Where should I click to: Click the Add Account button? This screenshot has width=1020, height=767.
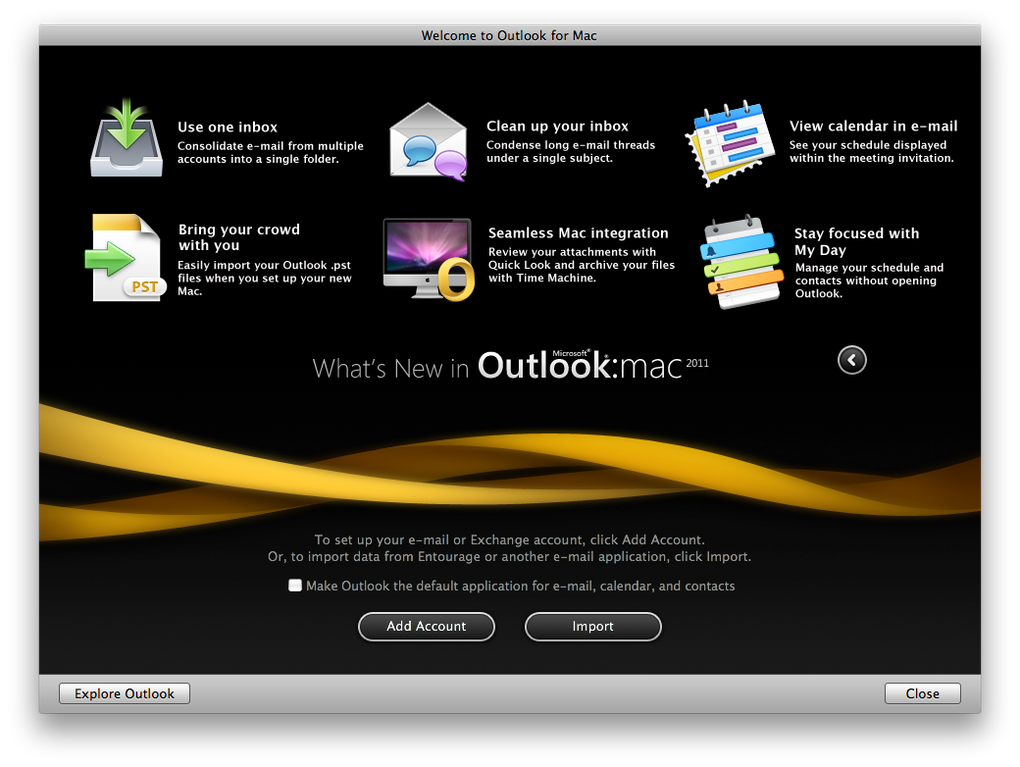(x=426, y=626)
